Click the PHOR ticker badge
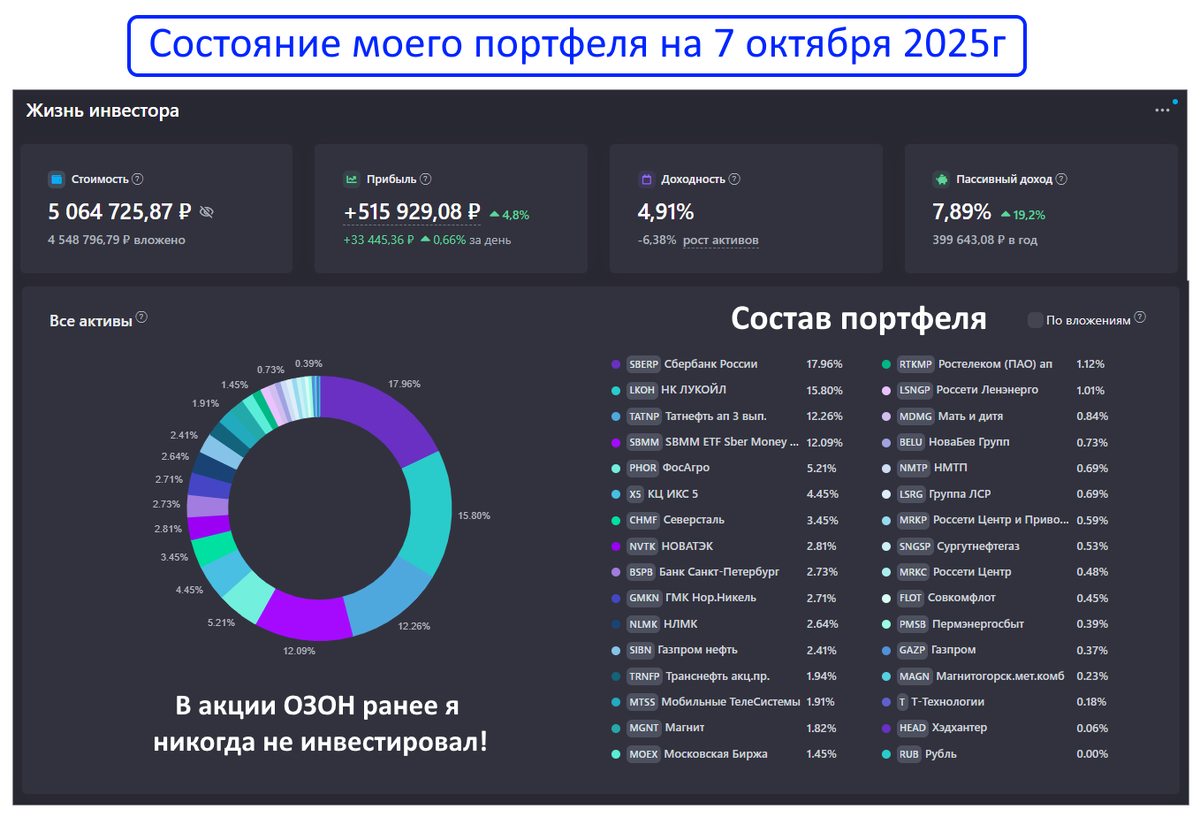 tap(642, 468)
